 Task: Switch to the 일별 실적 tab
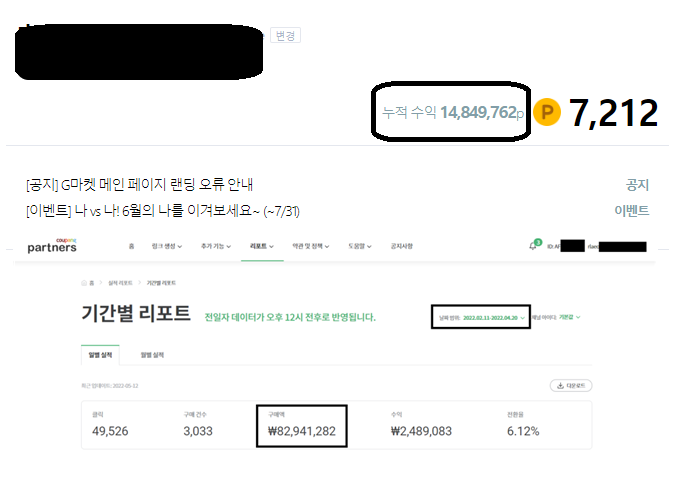(100, 355)
